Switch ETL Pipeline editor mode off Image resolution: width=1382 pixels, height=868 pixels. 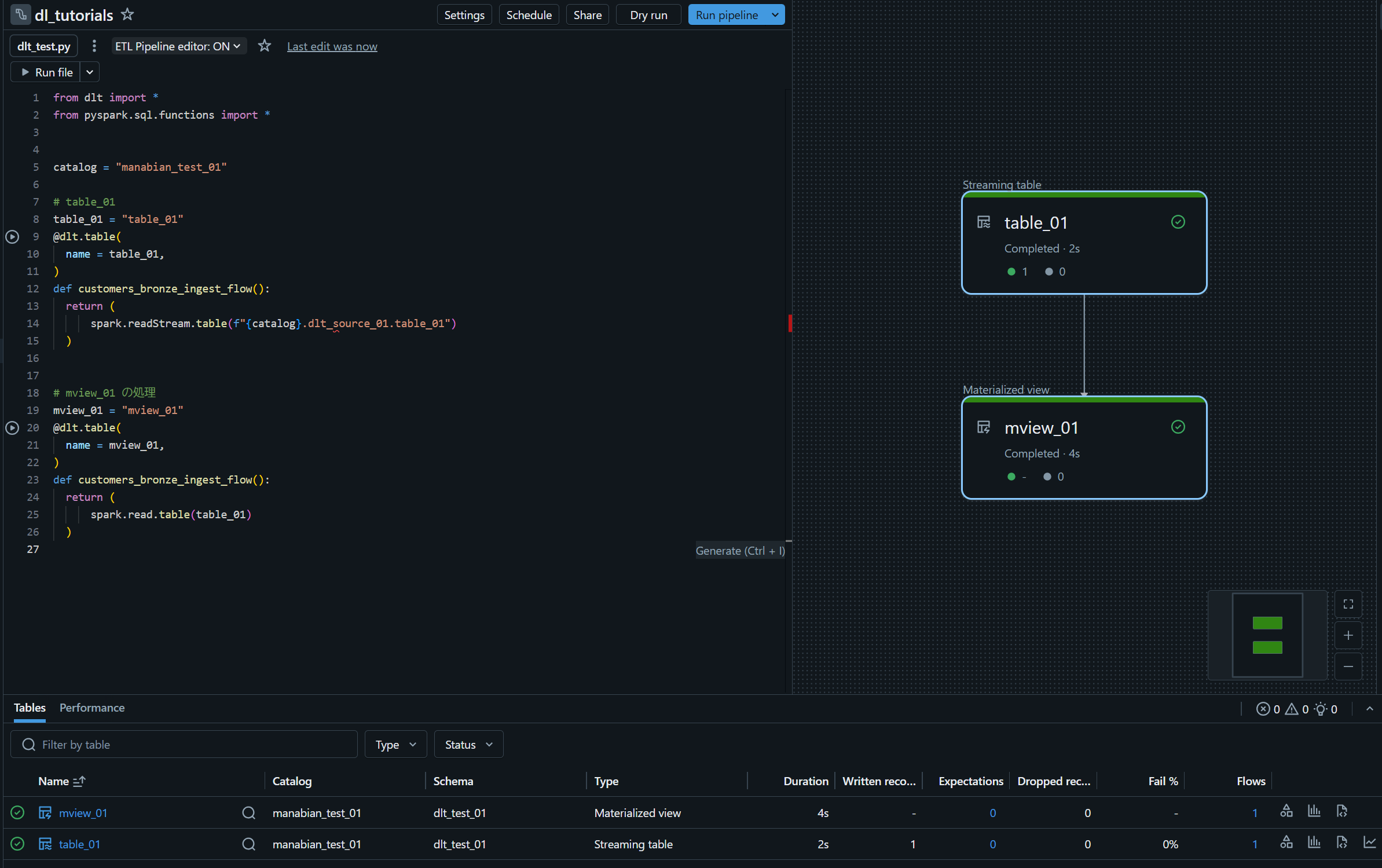[x=179, y=46]
